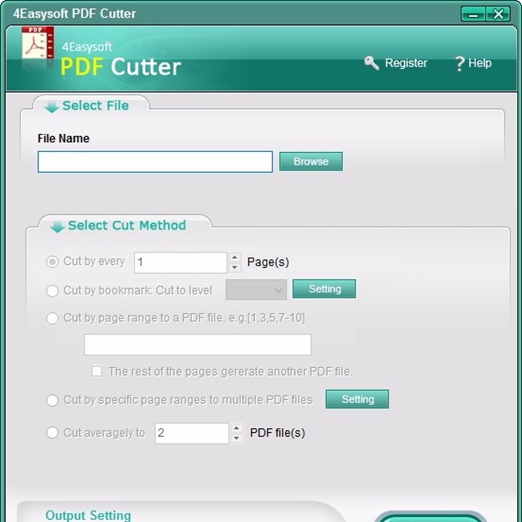Screen dimensions: 522x522
Task: Open the Help link
Action: (480, 63)
